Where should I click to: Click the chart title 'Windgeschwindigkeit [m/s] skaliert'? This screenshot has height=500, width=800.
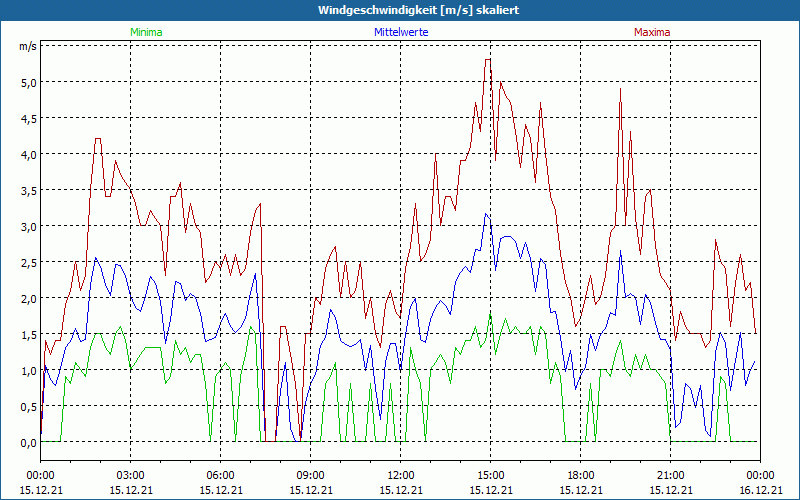coord(418,10)
